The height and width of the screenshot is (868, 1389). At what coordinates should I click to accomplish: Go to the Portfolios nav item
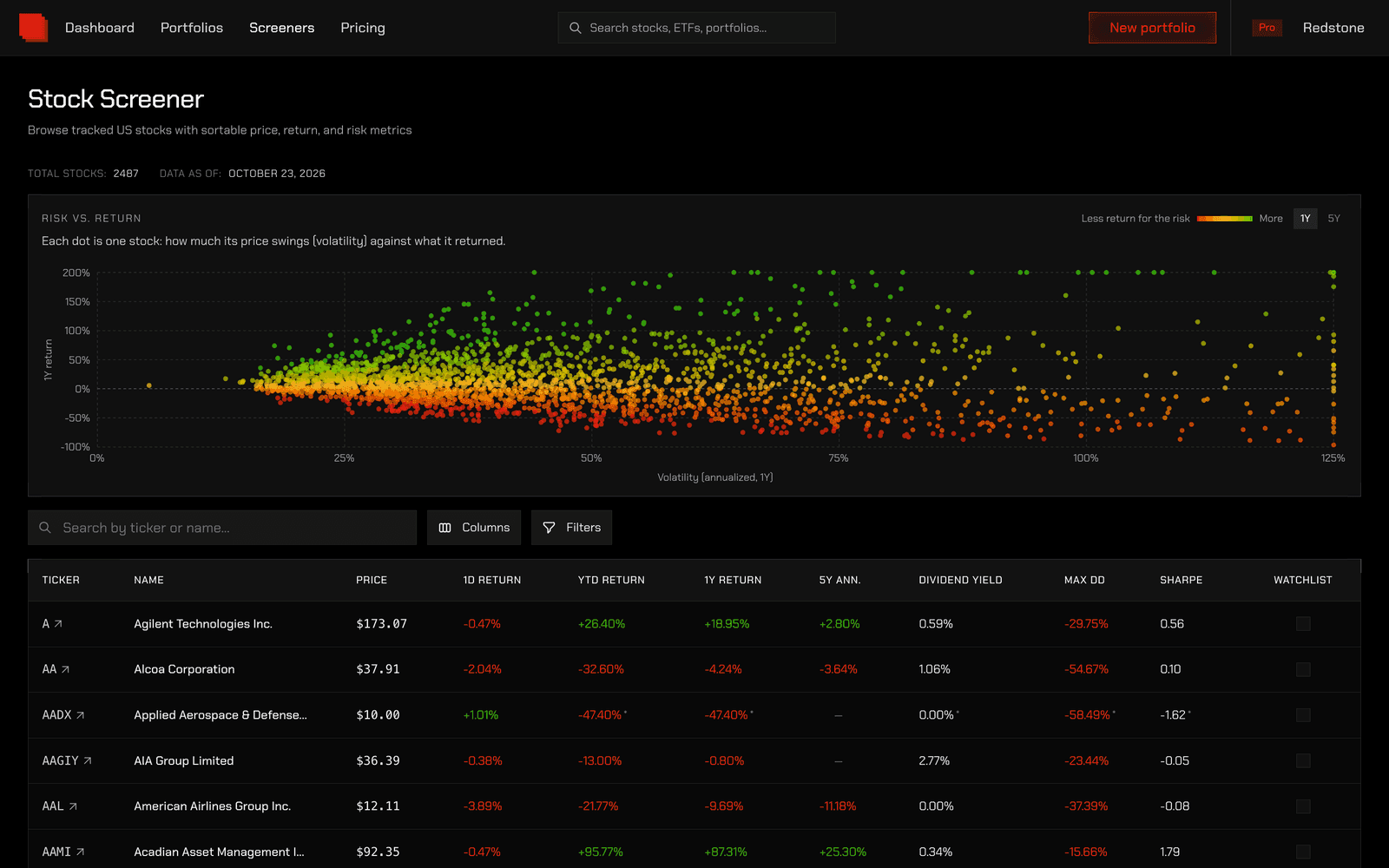pos(192,28)
